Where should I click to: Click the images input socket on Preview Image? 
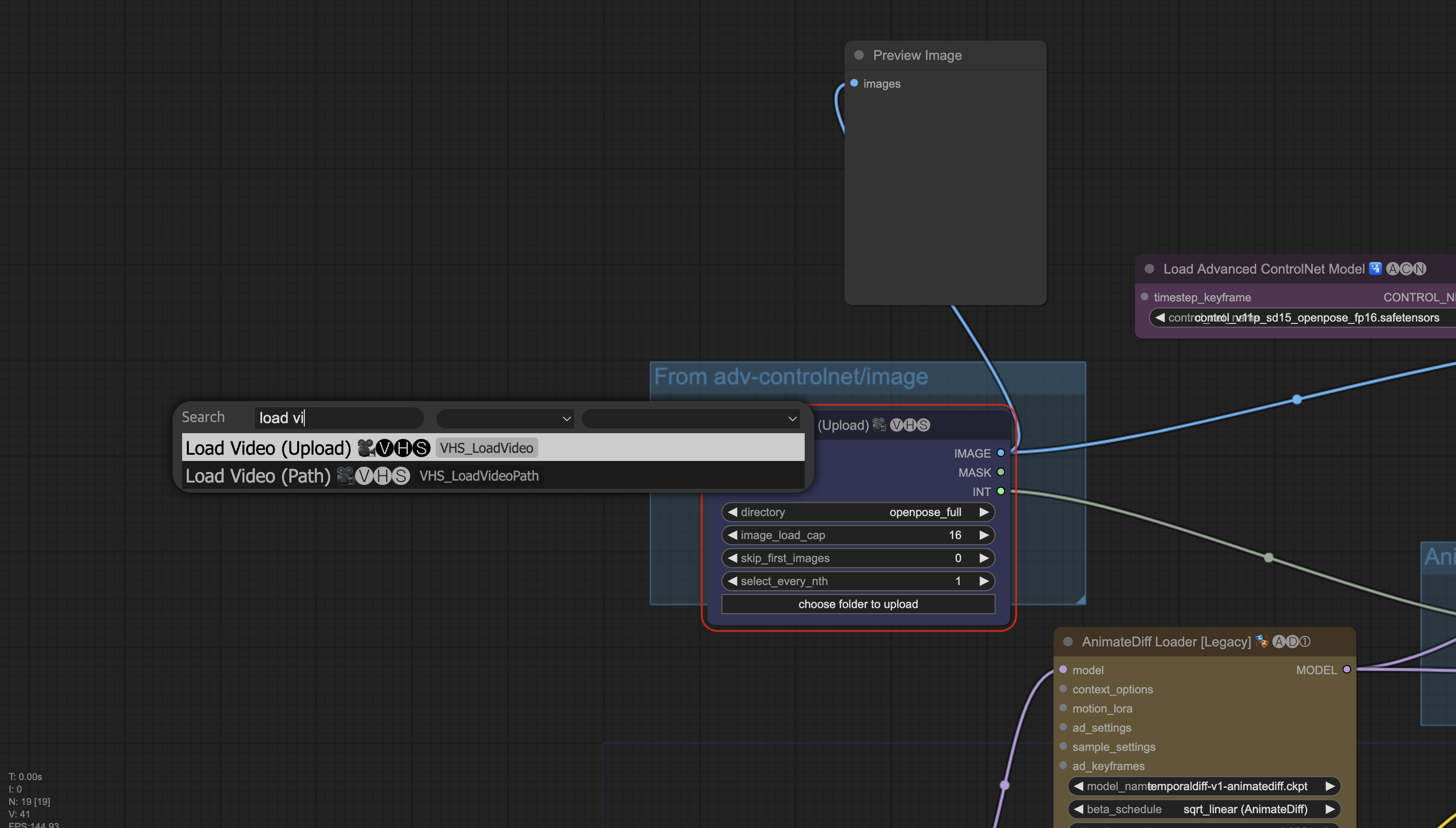pyautogui.click(x=854, y=83)
